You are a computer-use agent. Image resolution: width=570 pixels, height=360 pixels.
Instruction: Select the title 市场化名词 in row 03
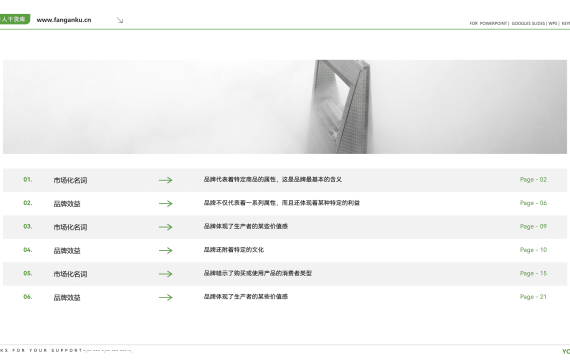point(71,227)
